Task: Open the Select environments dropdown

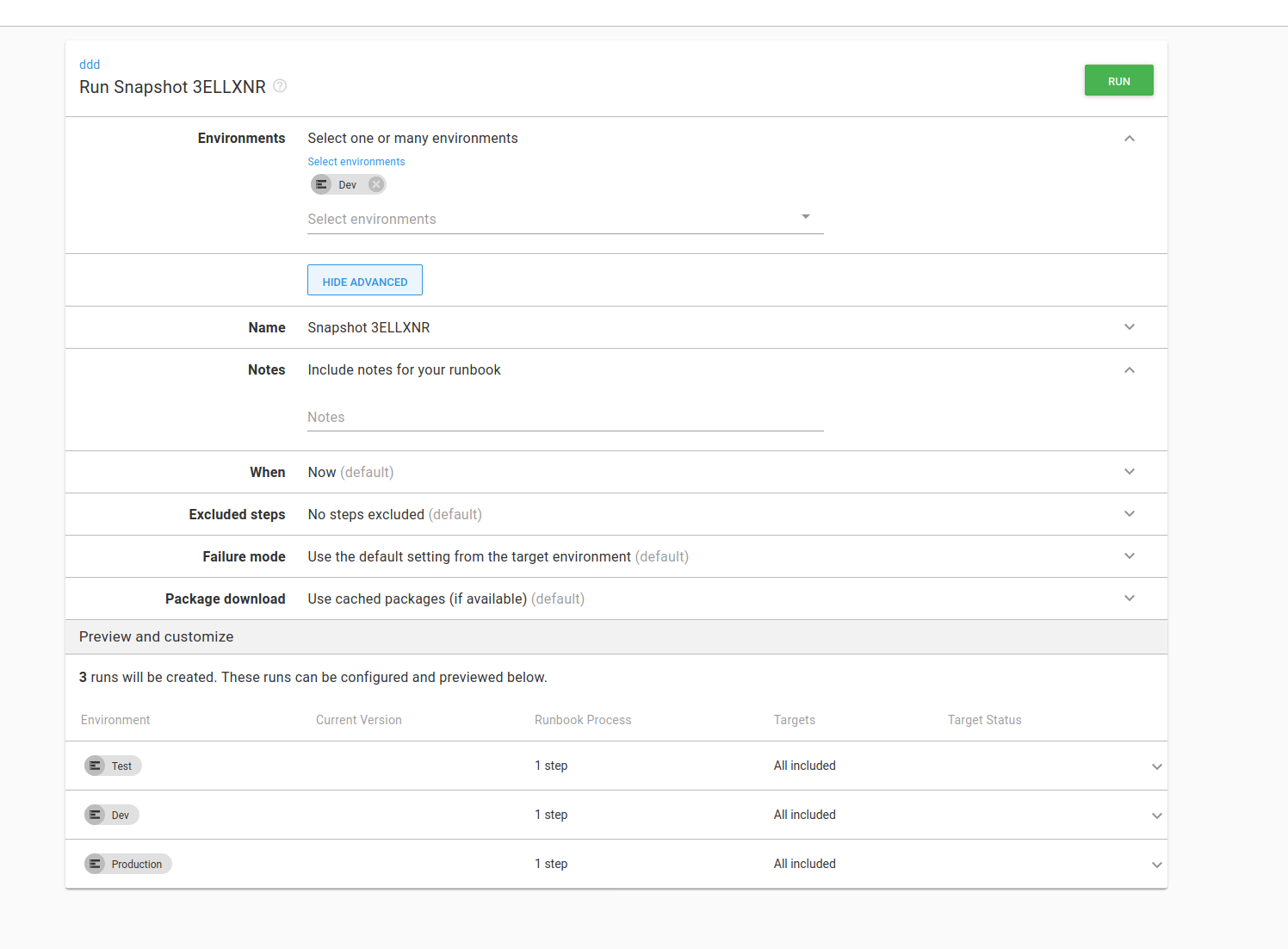Action: [805, 216]
